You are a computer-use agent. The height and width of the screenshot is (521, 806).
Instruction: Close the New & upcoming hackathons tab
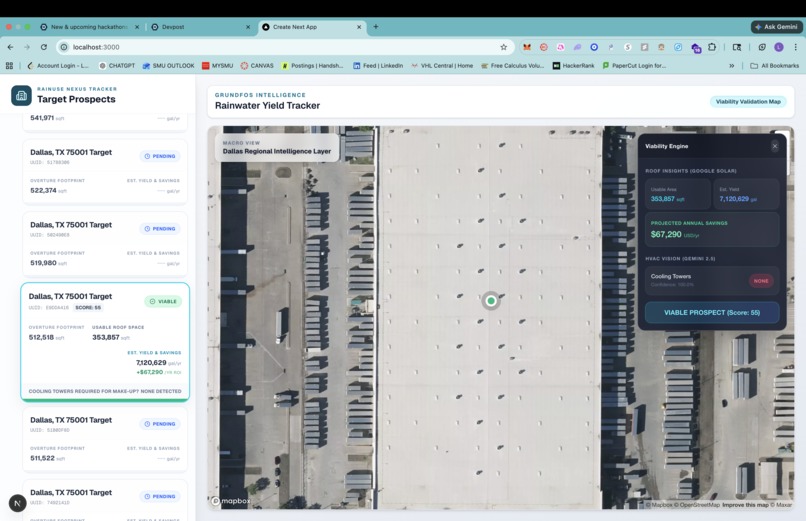coord(137,27)
